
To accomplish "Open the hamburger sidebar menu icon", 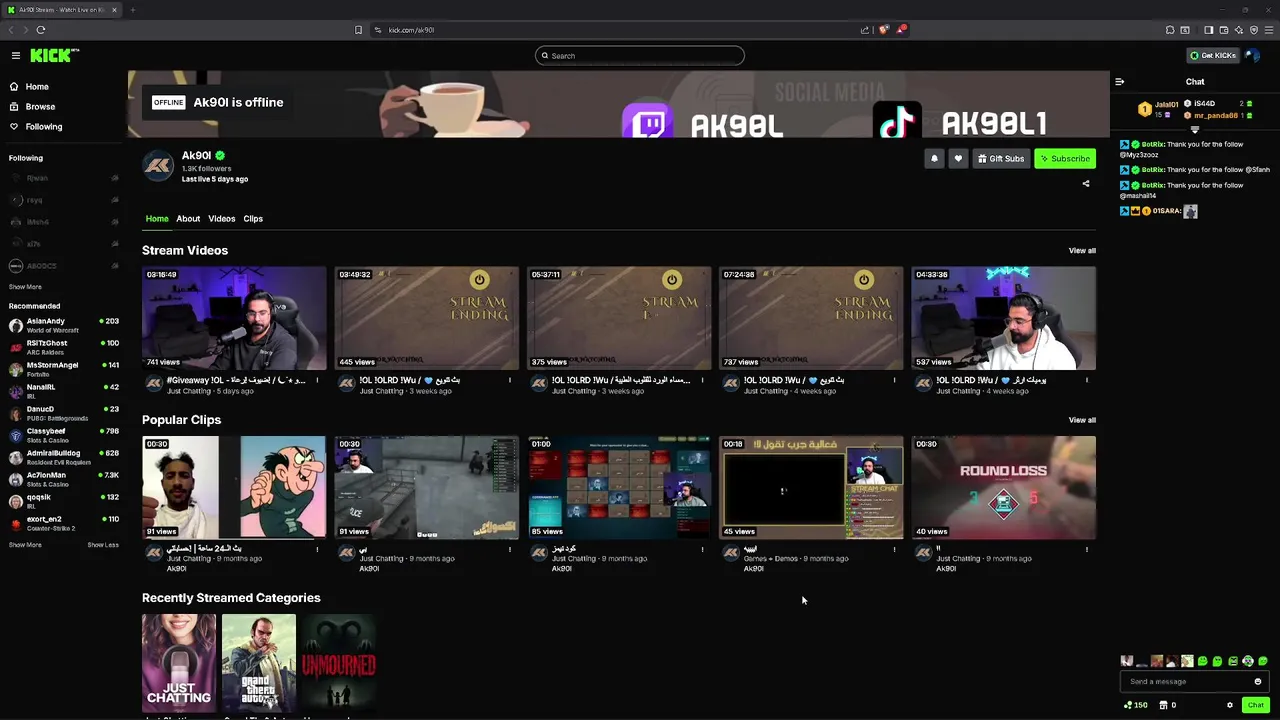I will (16, 56).
